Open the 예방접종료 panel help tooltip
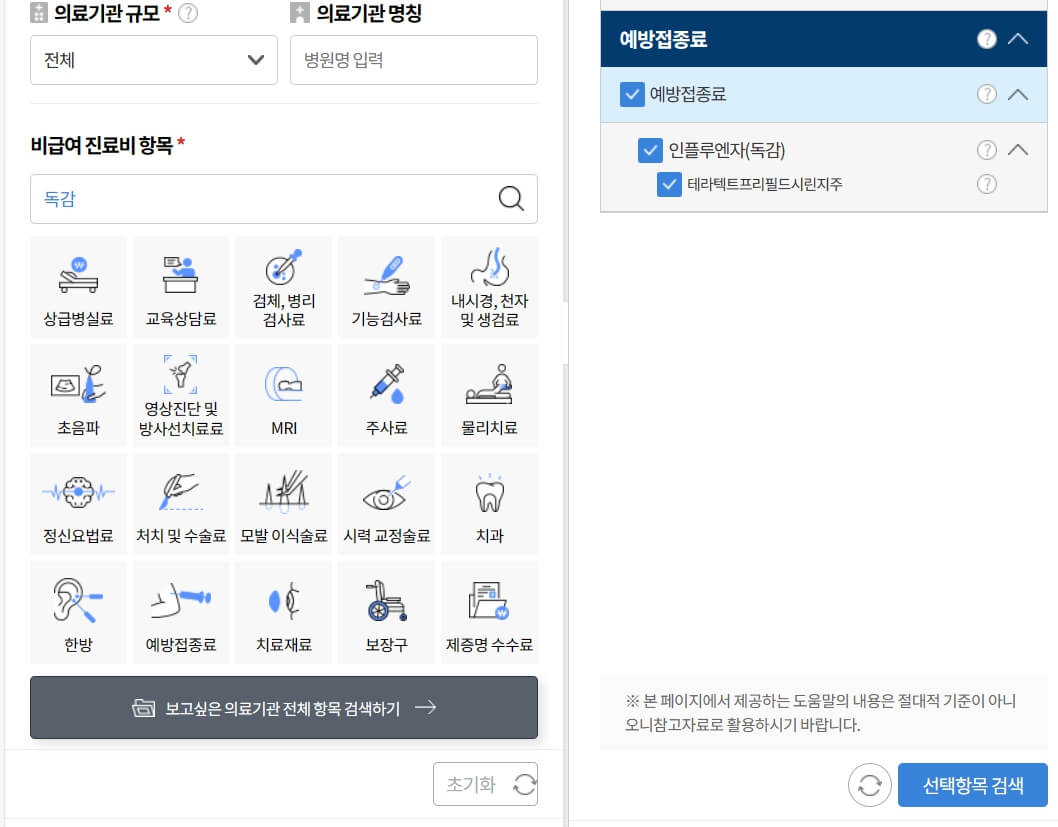 point(987,38)
